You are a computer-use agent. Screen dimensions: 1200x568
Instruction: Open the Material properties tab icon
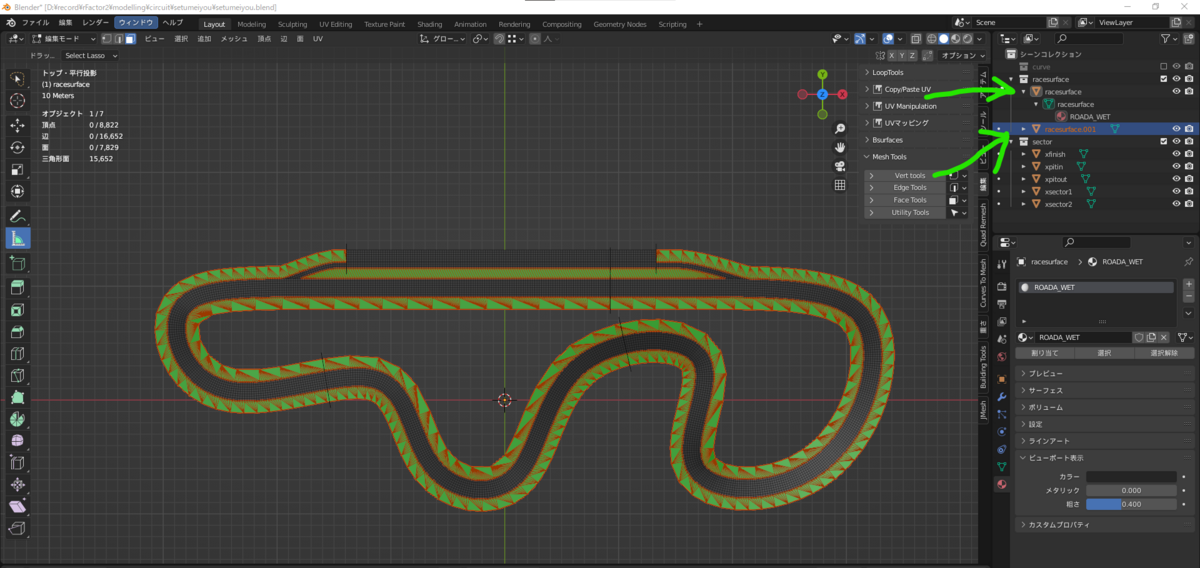[1001, 484]
